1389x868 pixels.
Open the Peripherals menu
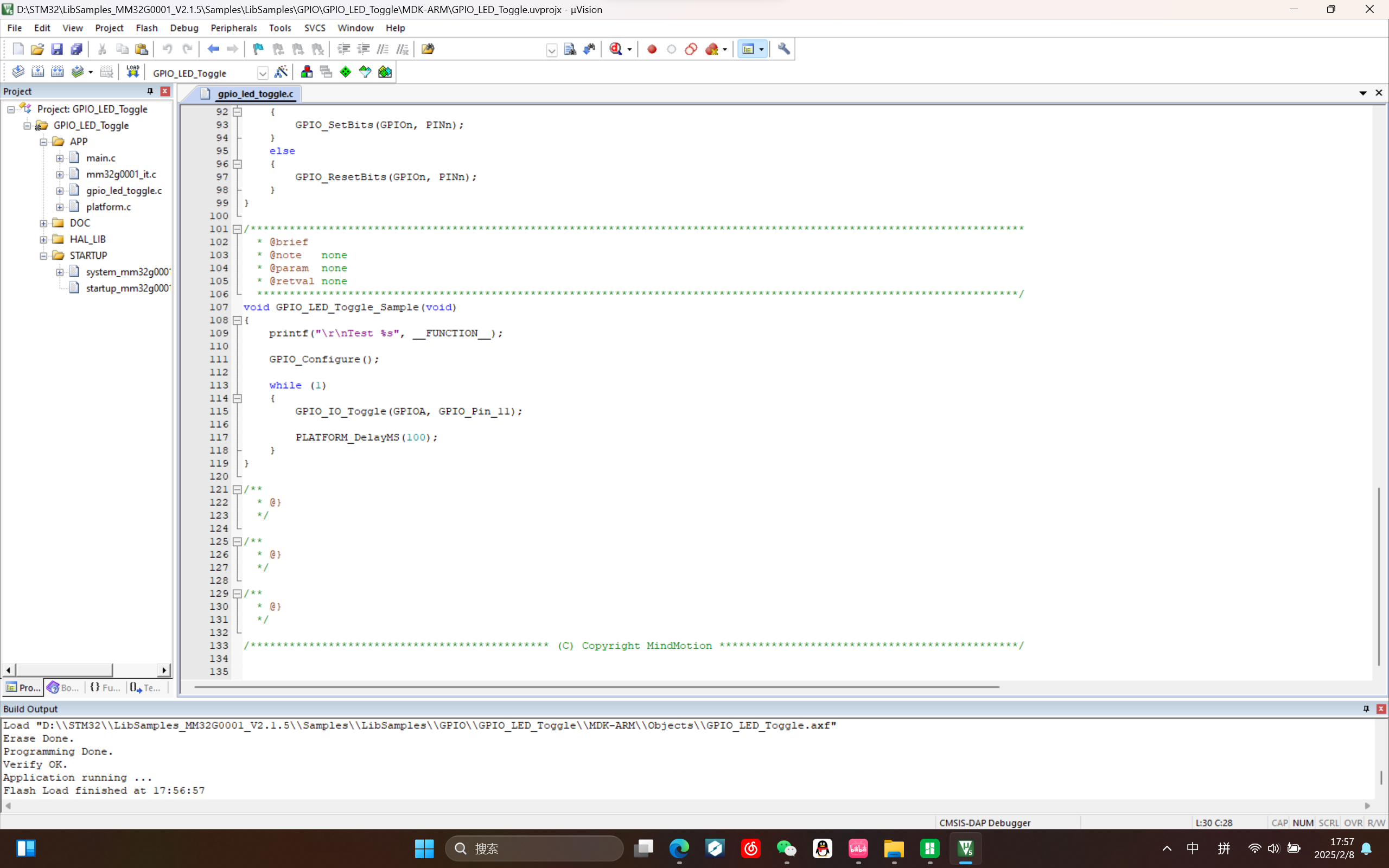[233, 28]
